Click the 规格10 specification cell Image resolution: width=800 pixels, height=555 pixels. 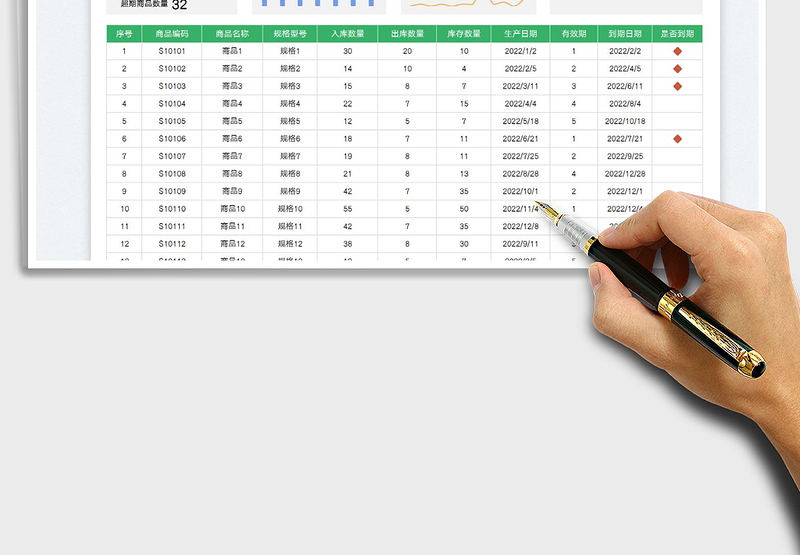(290, 209)
